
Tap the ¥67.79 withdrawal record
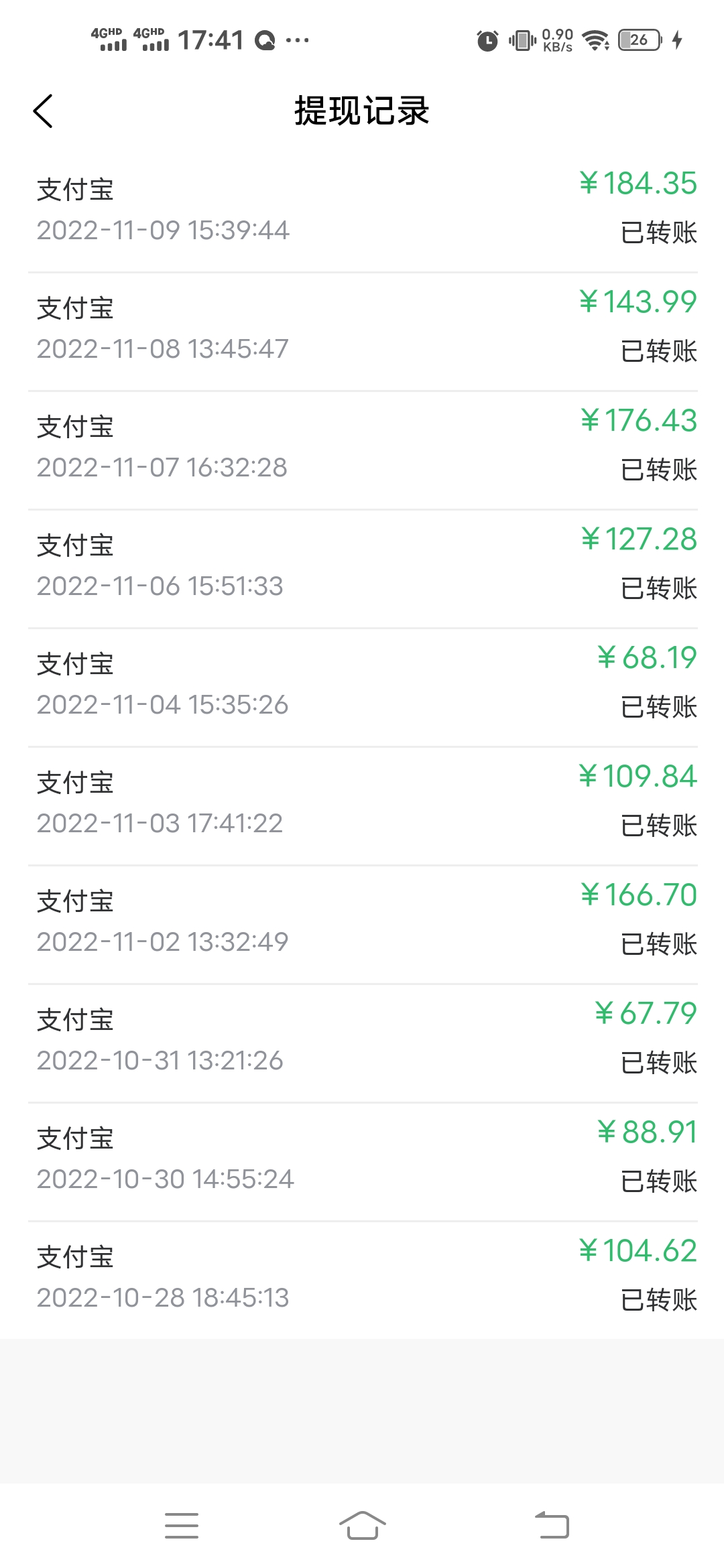tap(362, 1043)
